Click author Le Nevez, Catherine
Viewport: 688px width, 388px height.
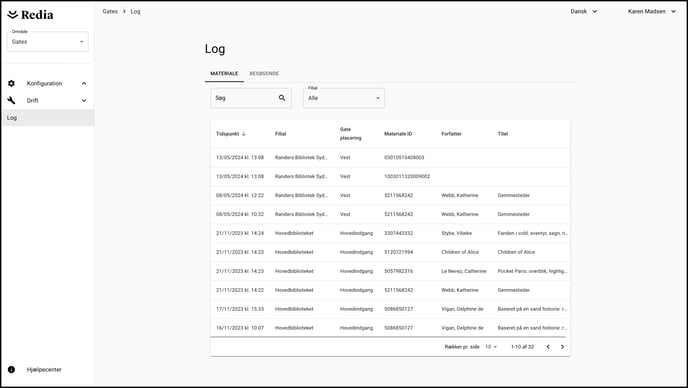[464, 271]
